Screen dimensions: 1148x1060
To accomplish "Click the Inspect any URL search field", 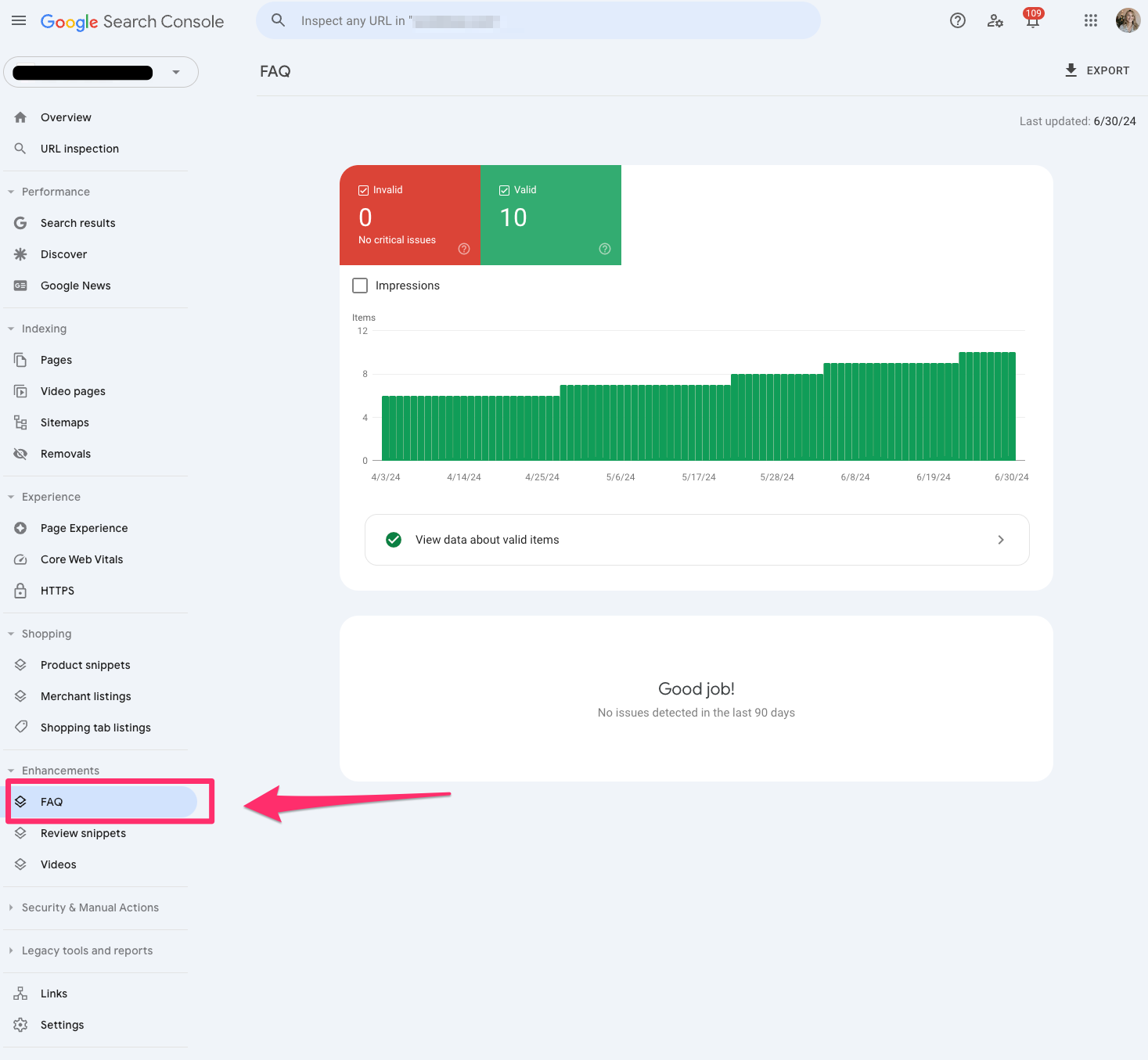I will click(x=538, y=20).
